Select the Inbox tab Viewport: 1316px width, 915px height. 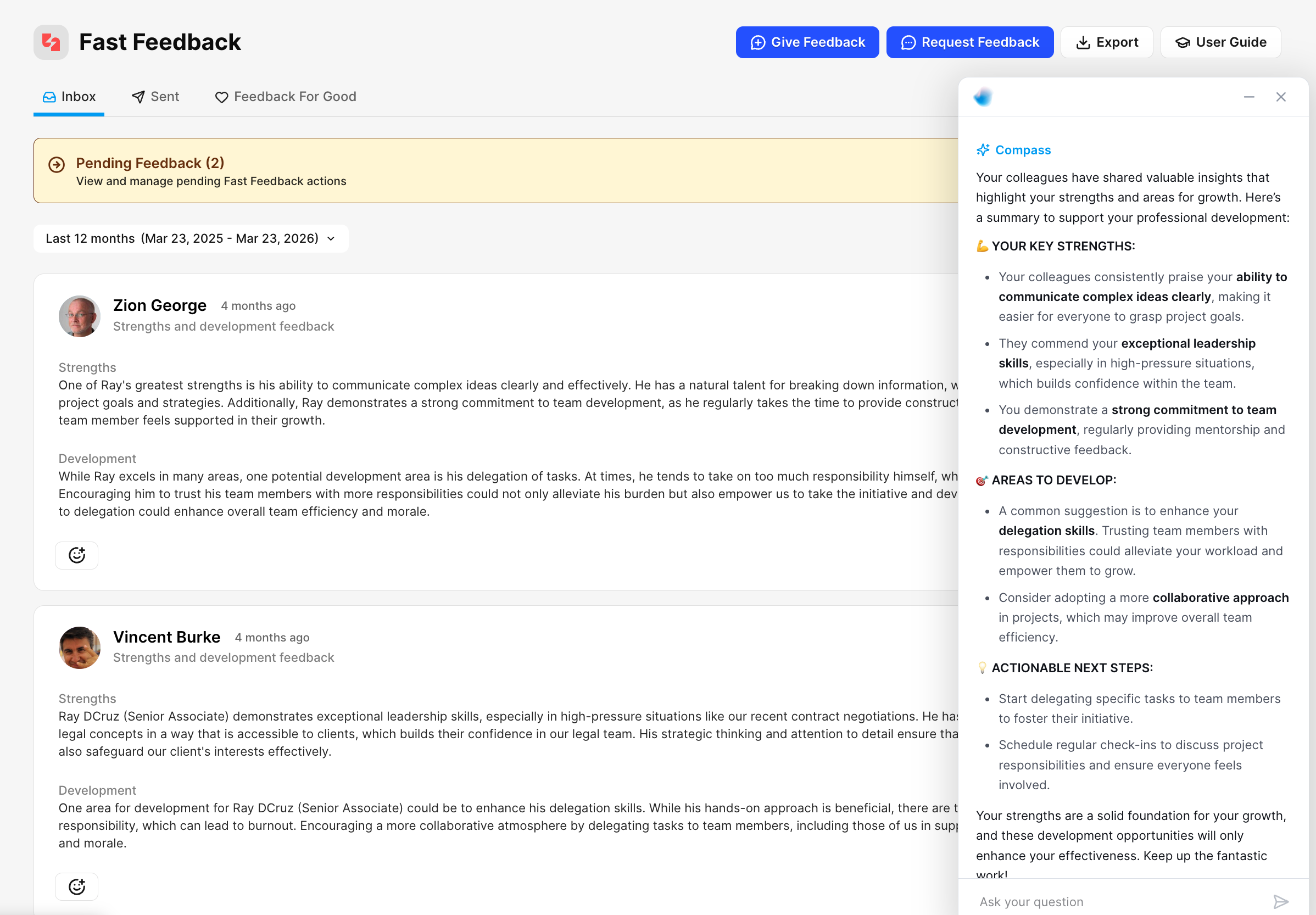(x=69, y=97)
